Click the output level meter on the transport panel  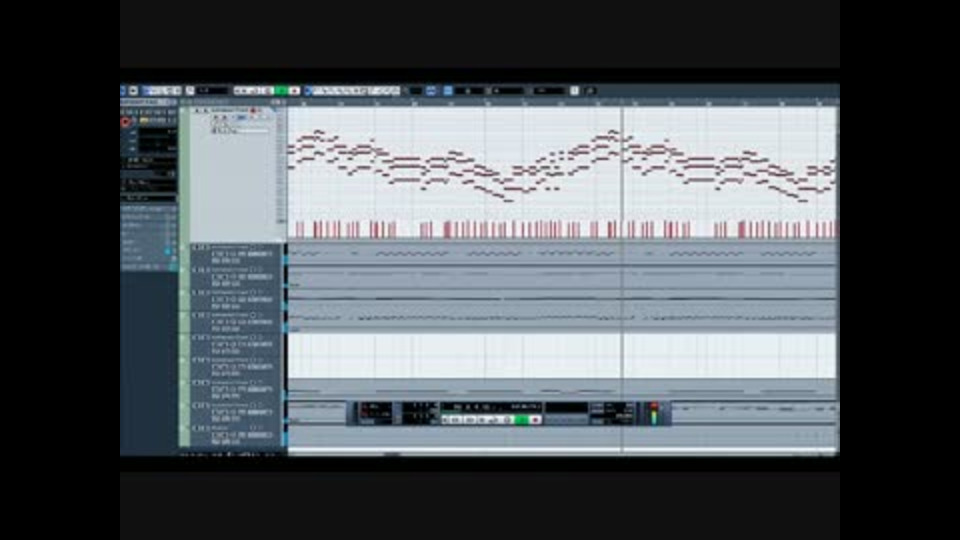point(654,414)
